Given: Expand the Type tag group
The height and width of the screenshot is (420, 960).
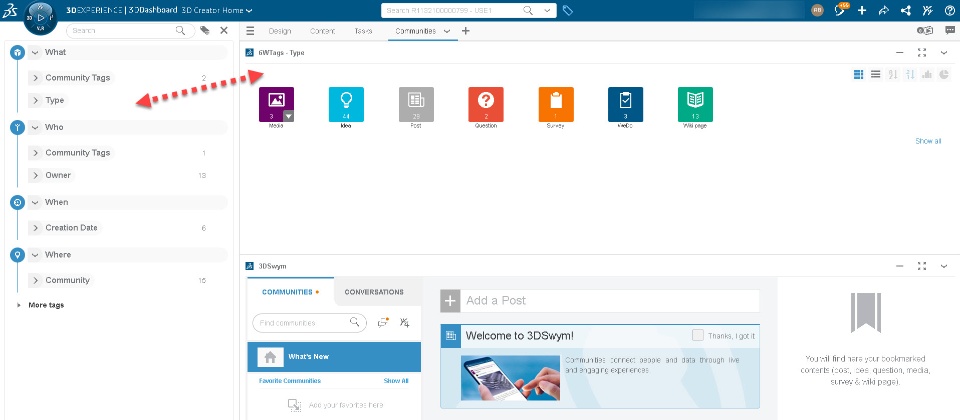Looking at the screenshot, I should [x=36, y=100].
